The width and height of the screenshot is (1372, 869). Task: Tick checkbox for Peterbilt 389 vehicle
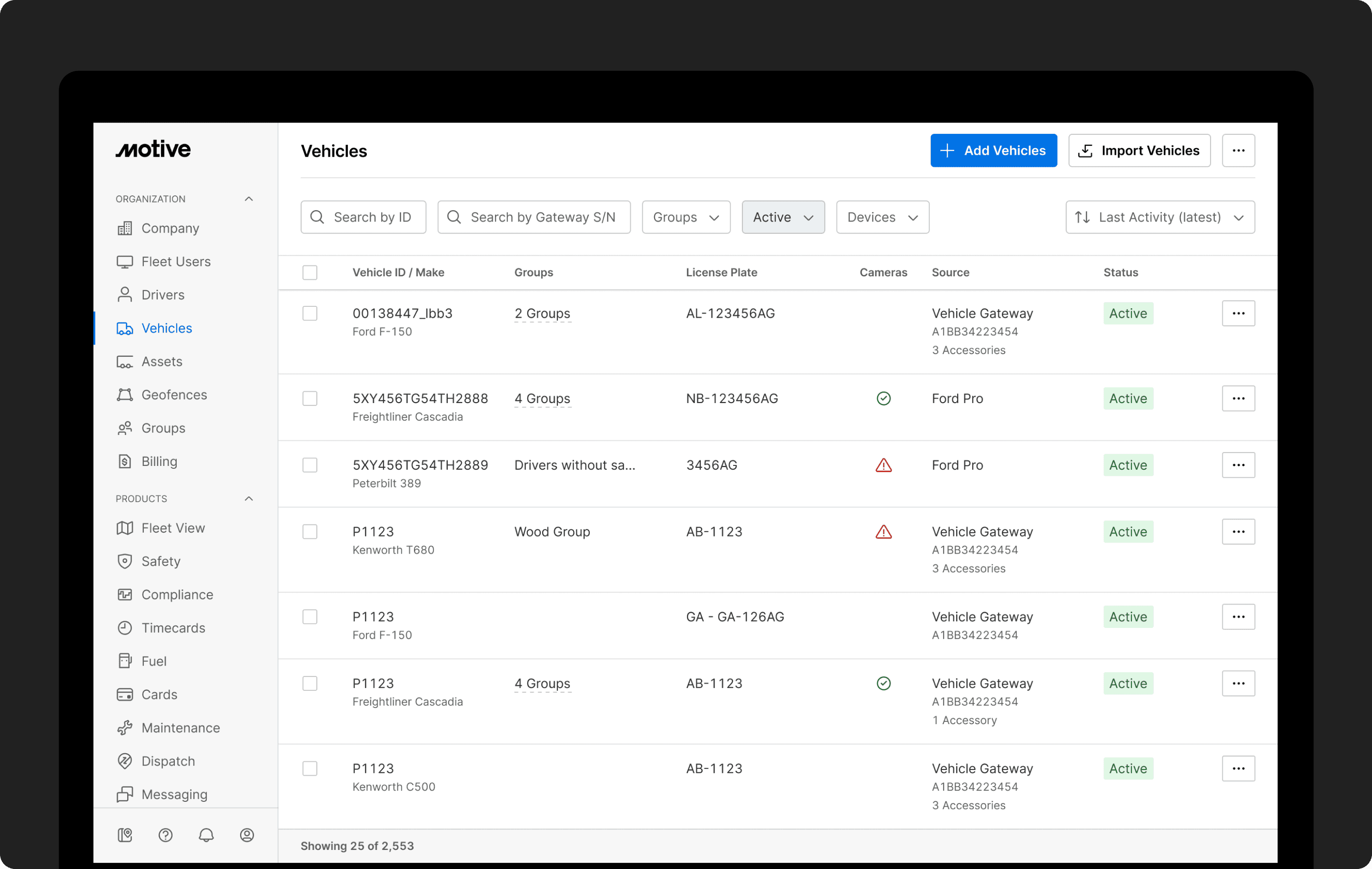tap(310, 465)
